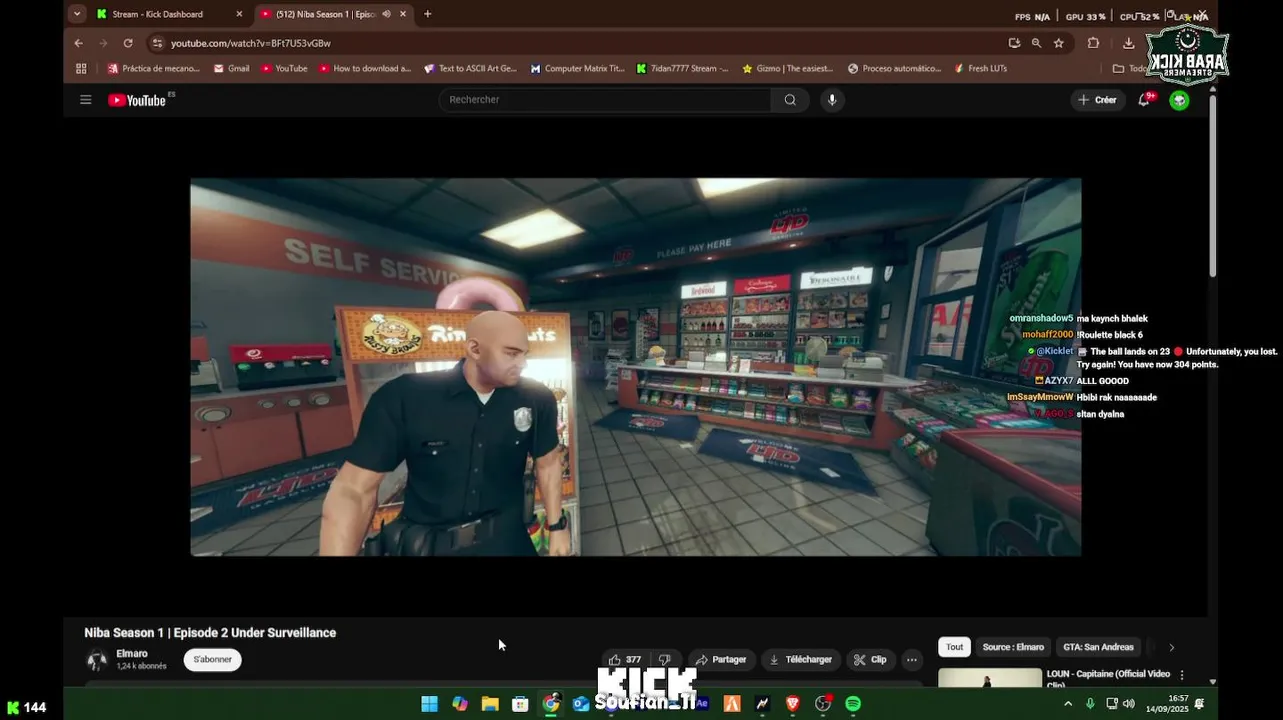Click the video title Niba Season 1
This screenshot has width=1283, height=720.
click(x=210, y=633)
